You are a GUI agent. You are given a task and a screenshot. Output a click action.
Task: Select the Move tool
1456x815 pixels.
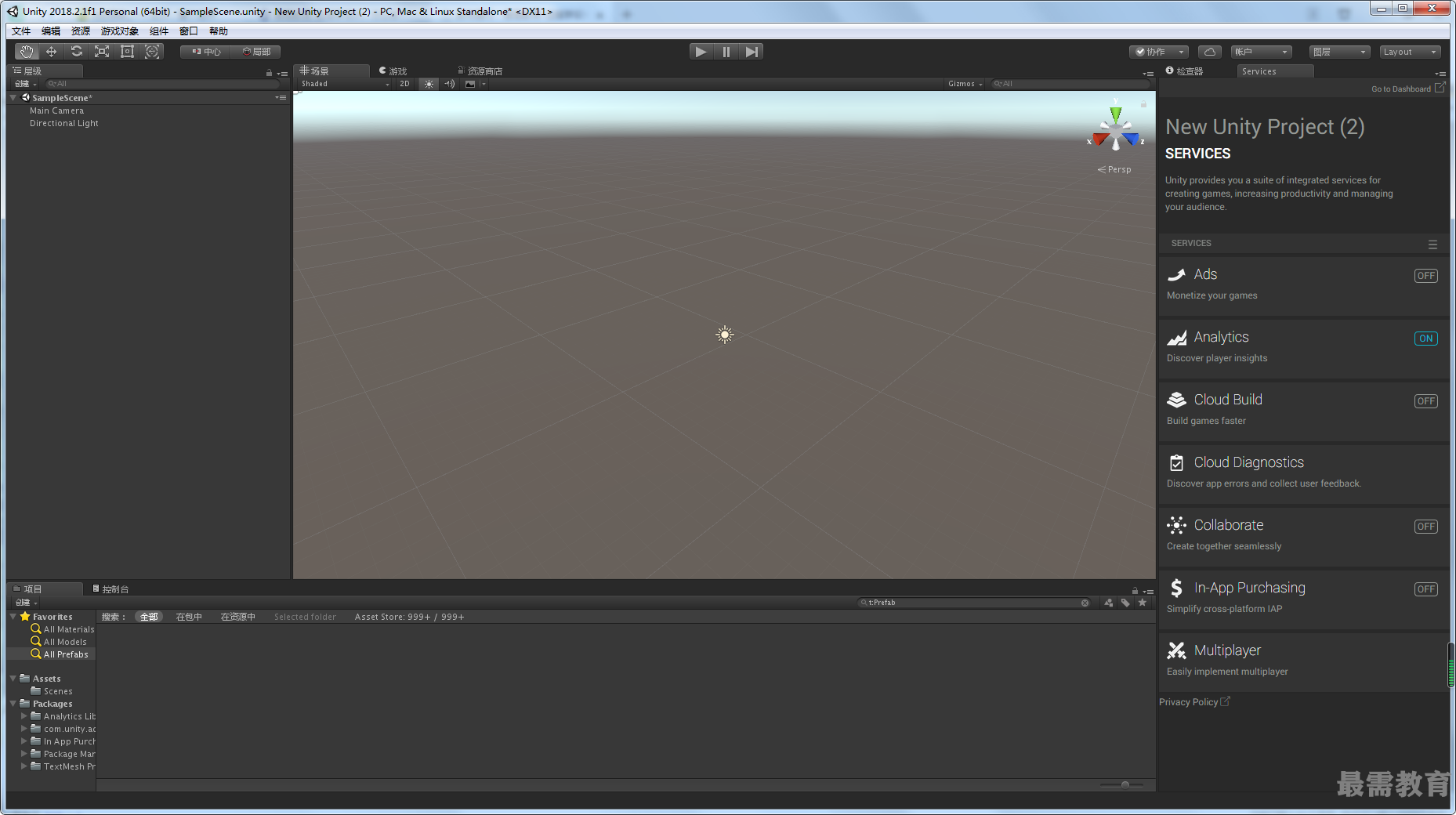[52, 52]
